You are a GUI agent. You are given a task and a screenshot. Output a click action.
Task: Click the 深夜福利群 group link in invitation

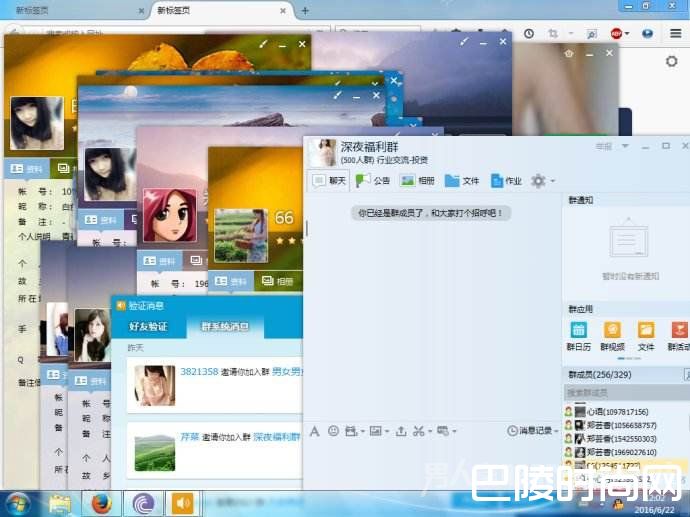tap(277, 437)
